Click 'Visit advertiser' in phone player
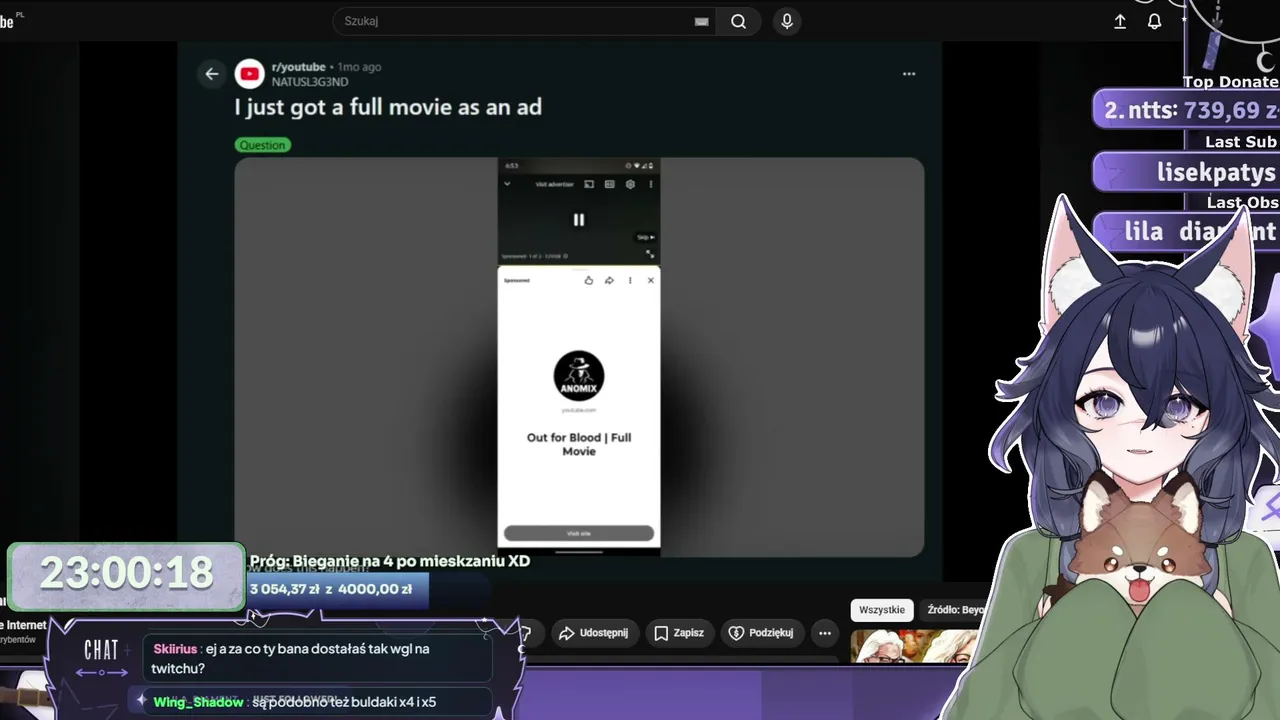 pyautogui.click(x=554, y=184)
